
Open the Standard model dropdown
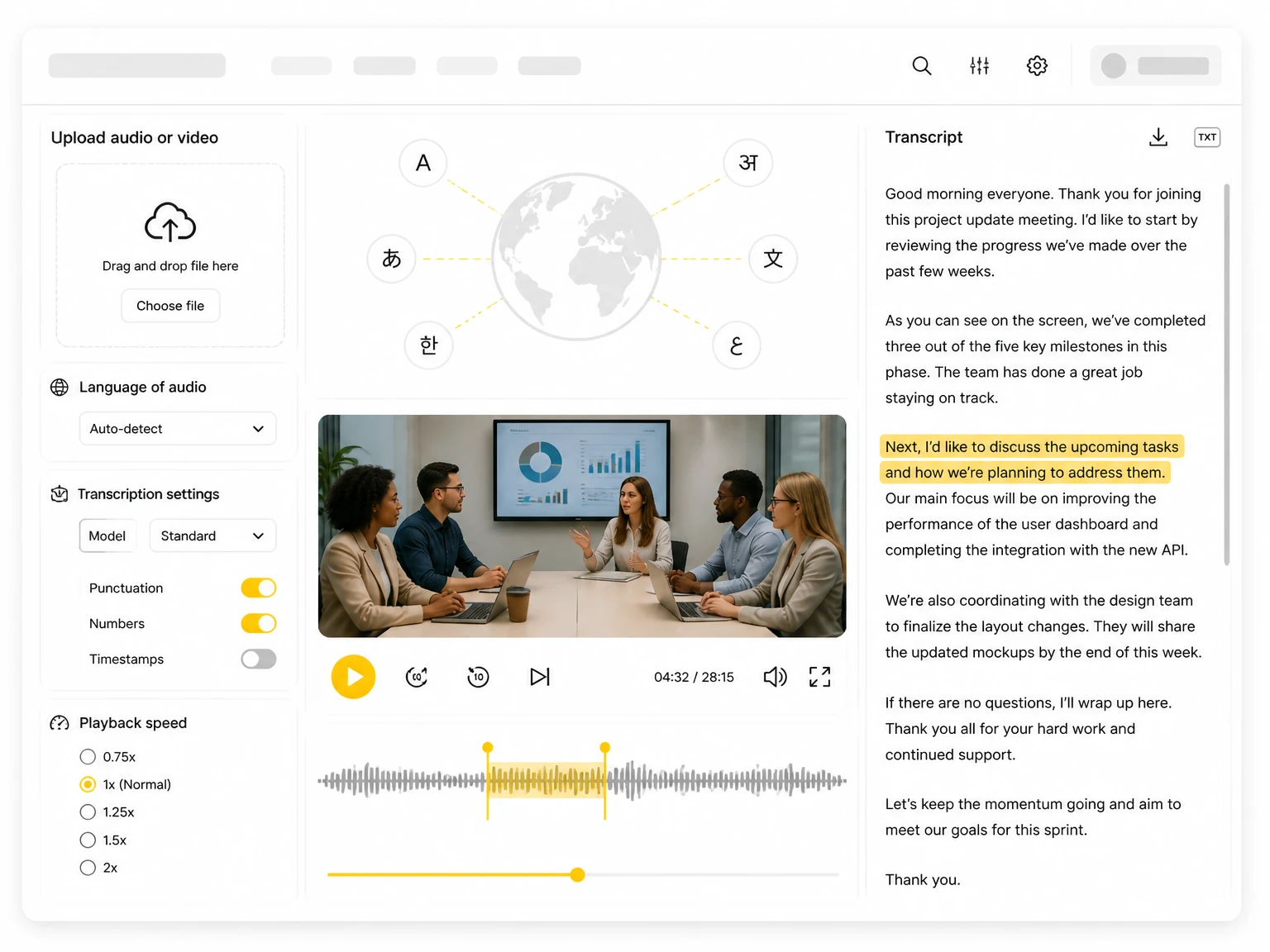click(x=212, y=535)
